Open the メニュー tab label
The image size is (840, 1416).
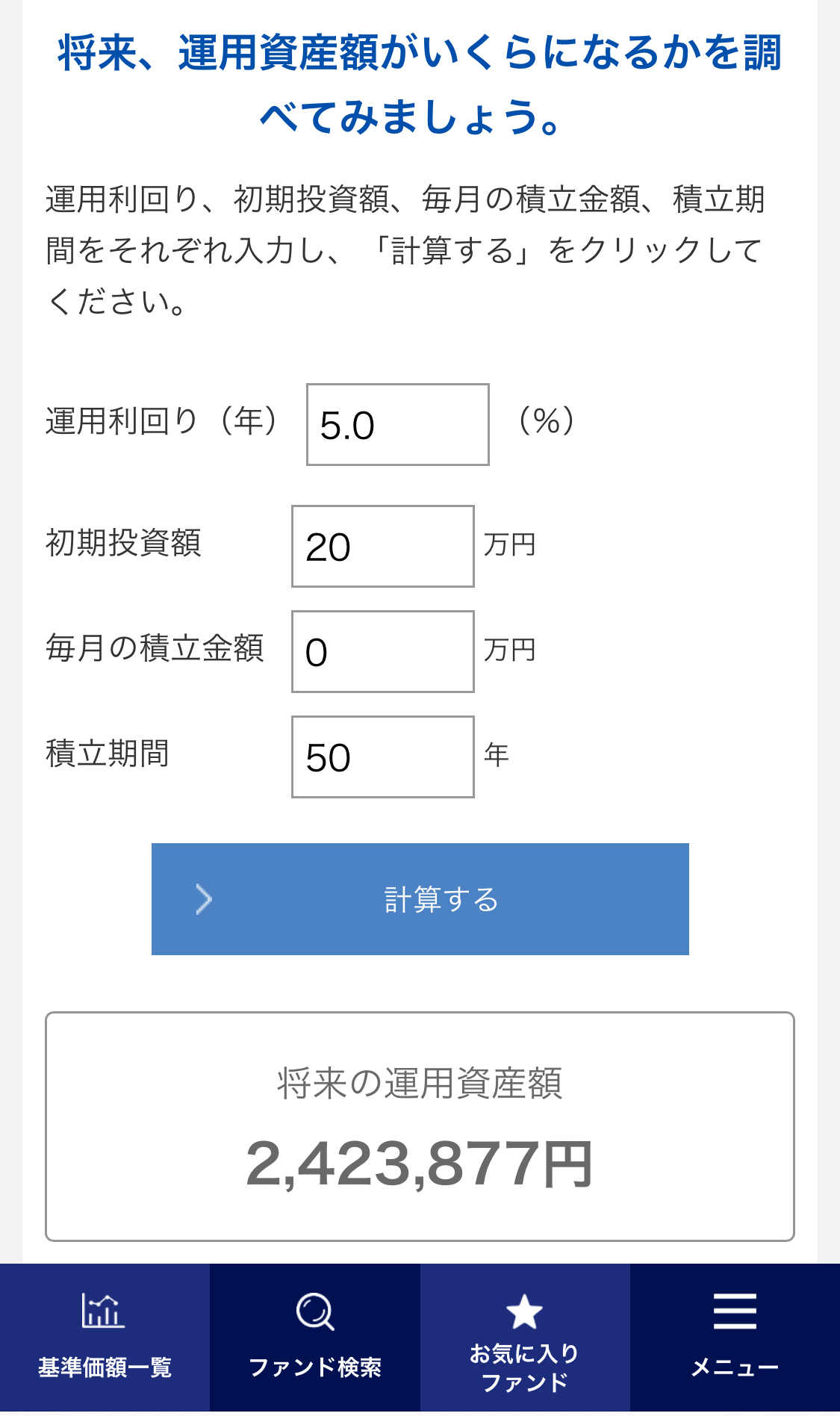click(x=735, y=1367)
